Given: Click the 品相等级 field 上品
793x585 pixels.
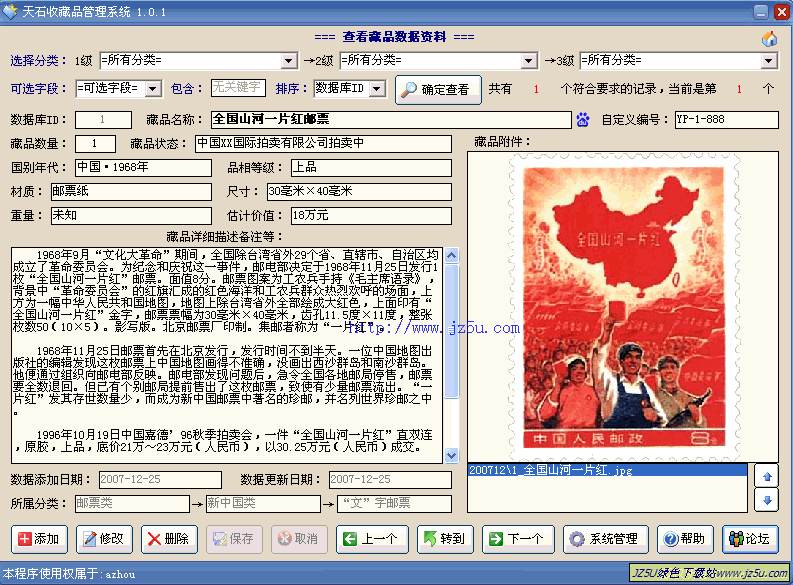Looking at the screenshot, I should (371, 167).
